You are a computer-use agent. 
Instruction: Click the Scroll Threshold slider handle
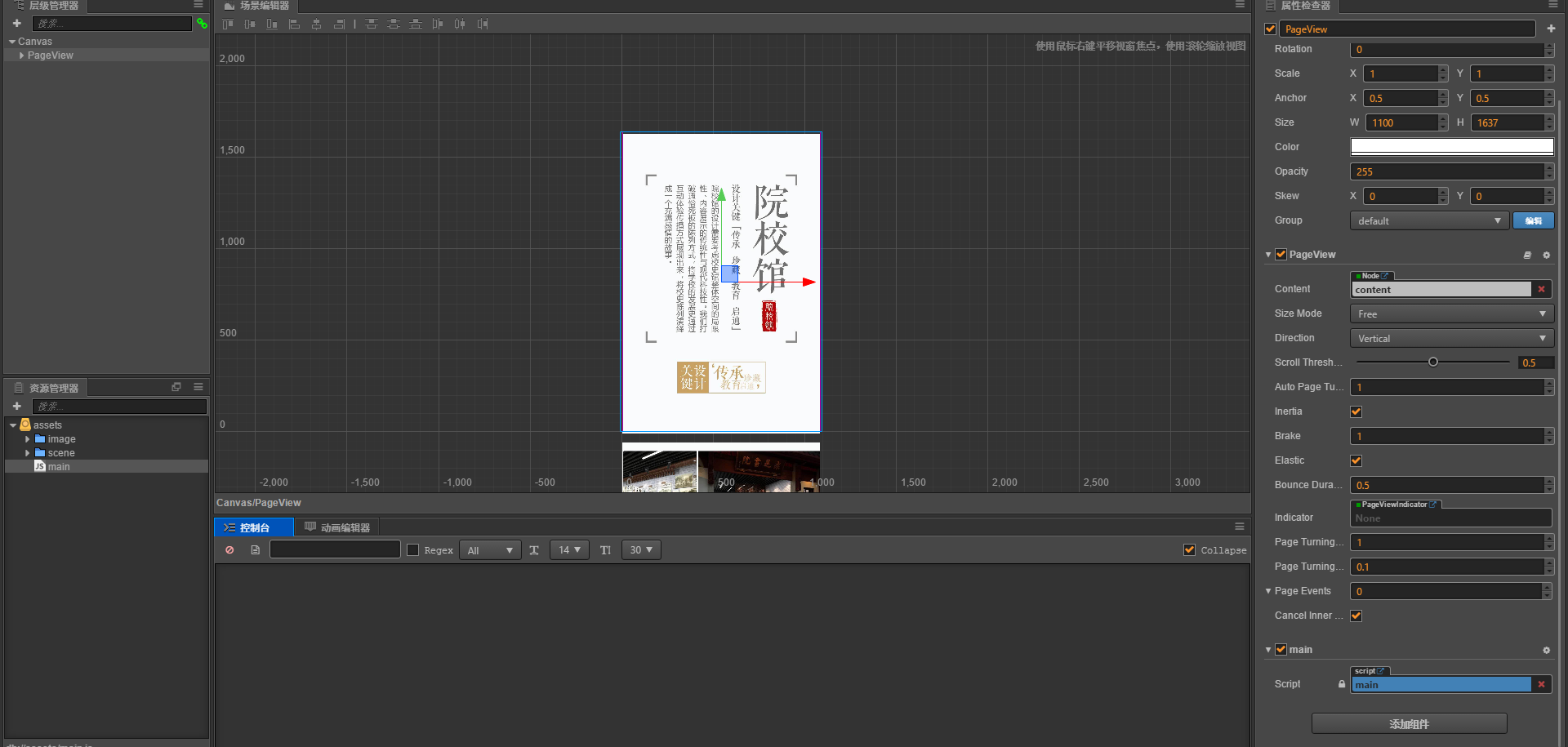1432,362
